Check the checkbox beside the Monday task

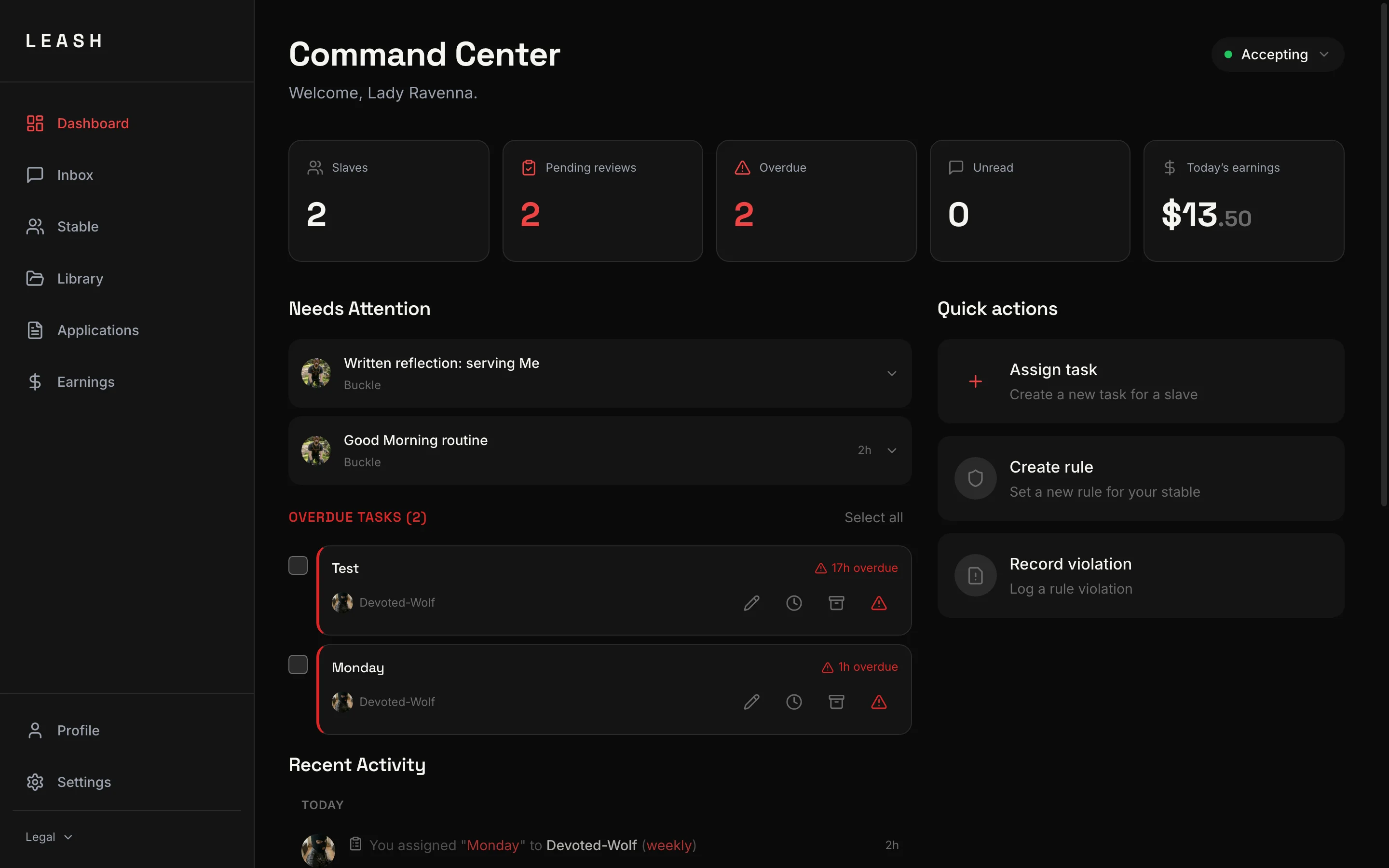coord(298,665)
